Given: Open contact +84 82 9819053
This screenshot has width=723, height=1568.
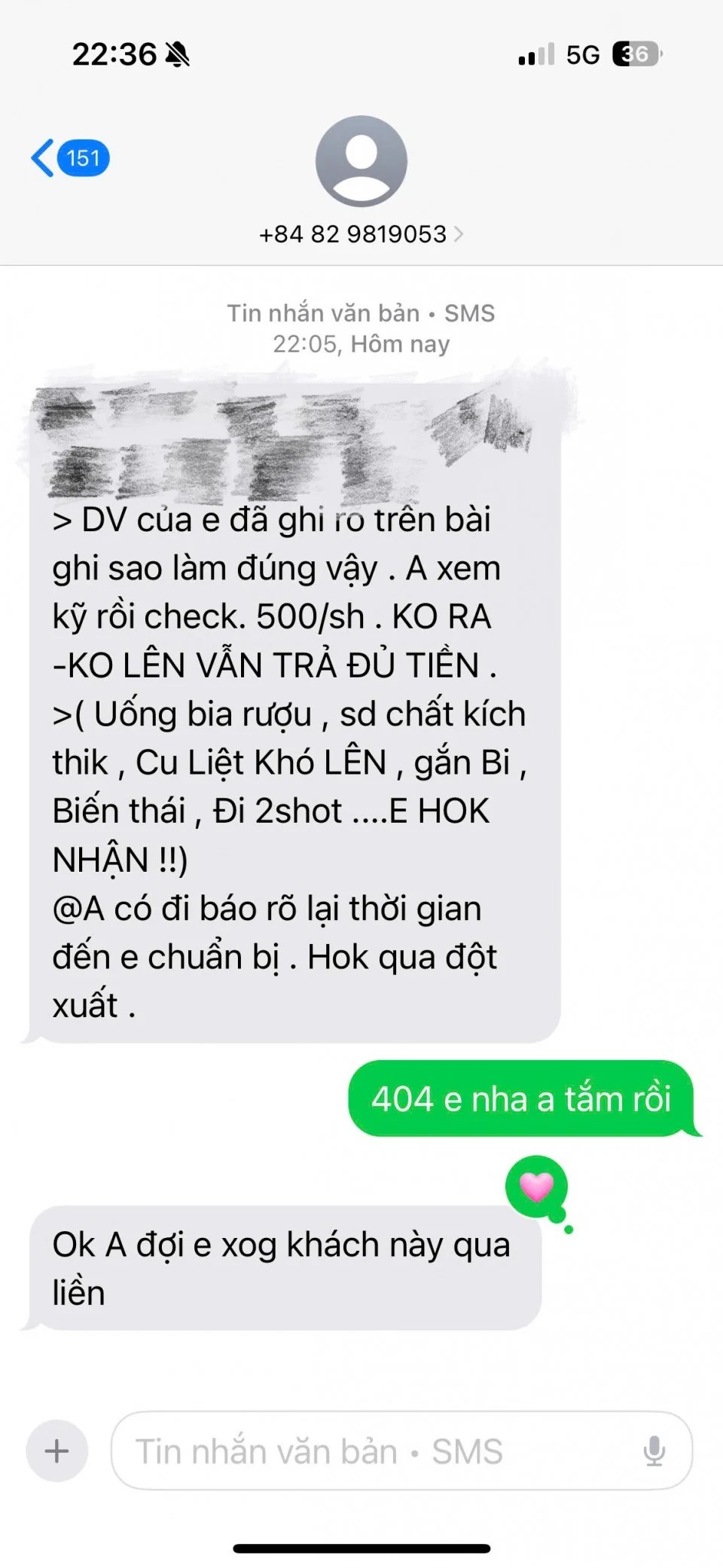Looking at the screenshot, I should click(353, 234).
